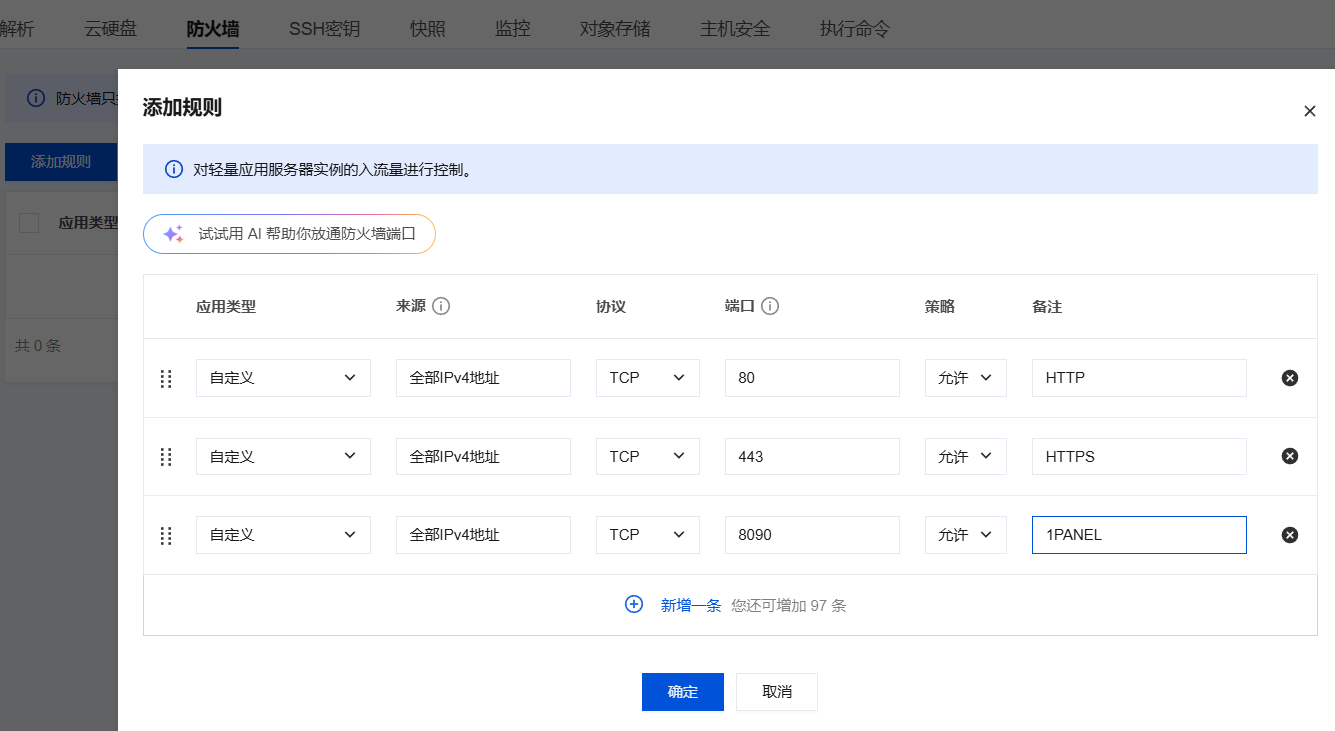
Task: Click the 确定 button to confirm rules
Action: 682,691
